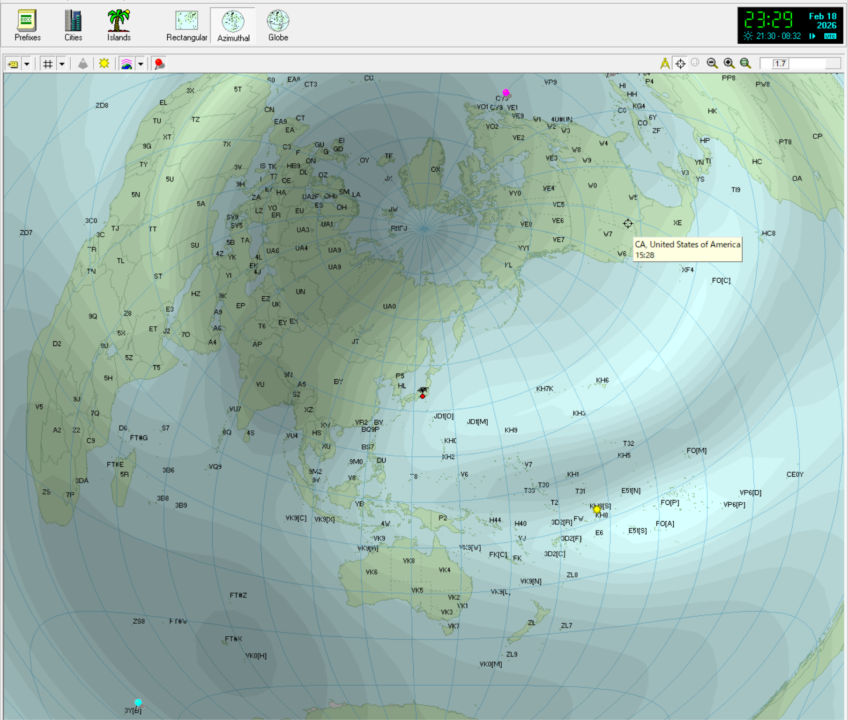
Task: Open the Islands list
Action: click(x=119, y=25)
